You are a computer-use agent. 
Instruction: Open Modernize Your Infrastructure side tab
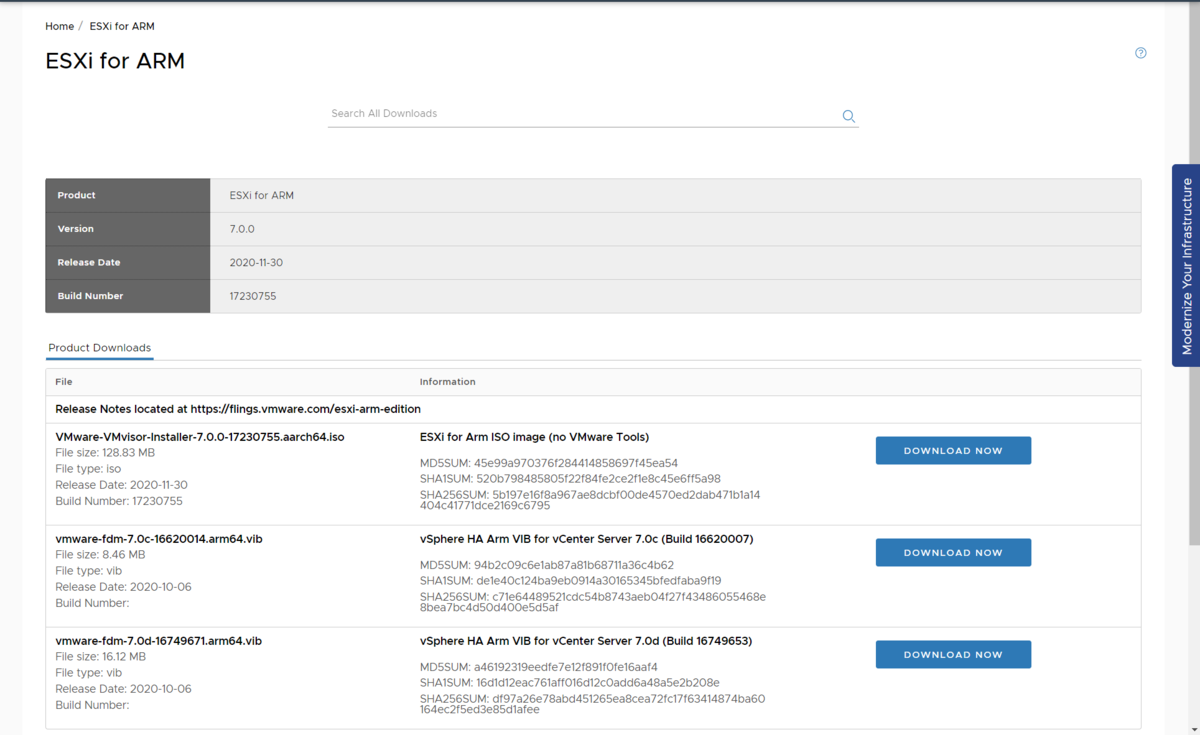[1186, 266]
